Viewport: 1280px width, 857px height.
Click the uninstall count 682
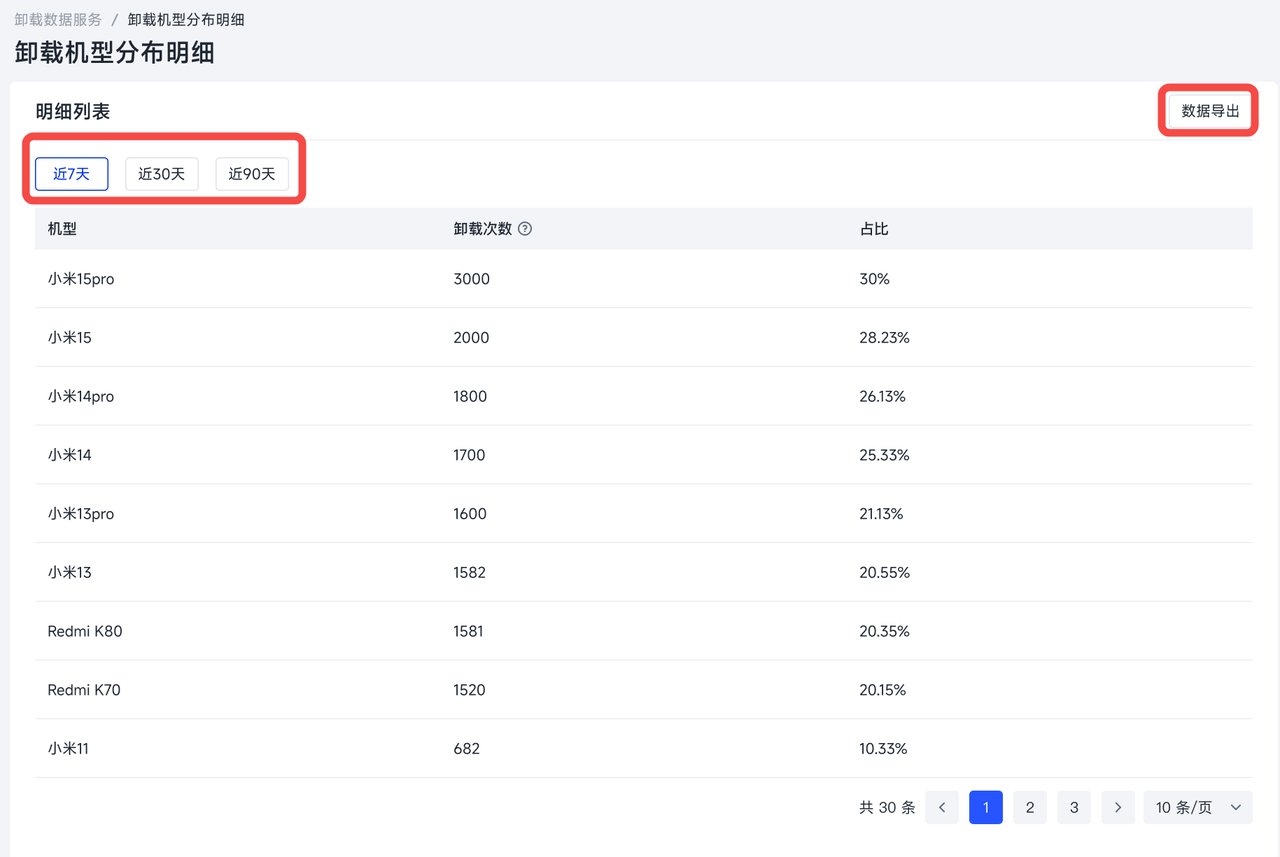[x=467, y=749]
